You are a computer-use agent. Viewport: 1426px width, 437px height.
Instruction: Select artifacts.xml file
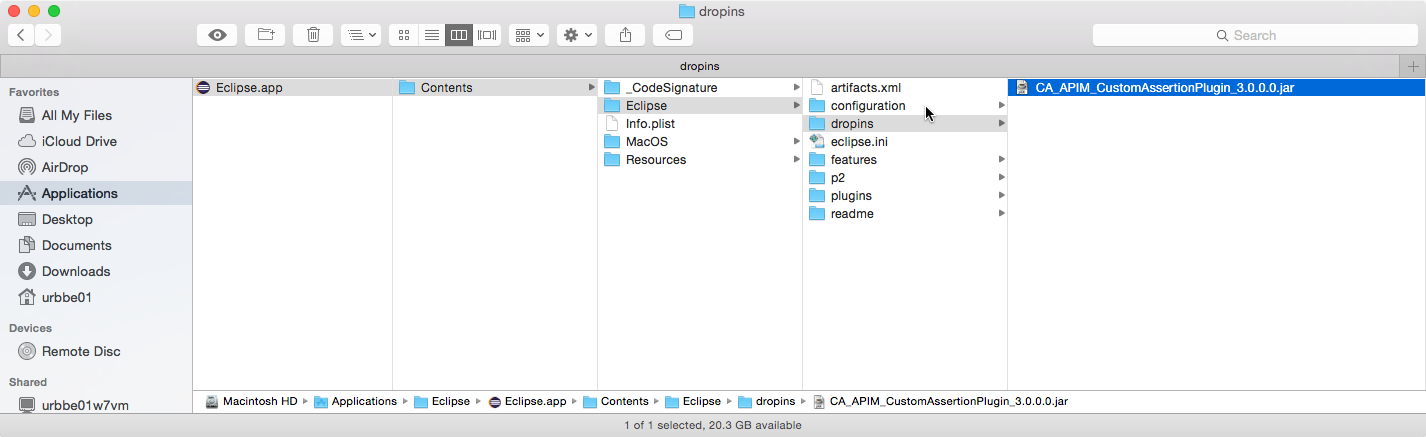point(905,87)
